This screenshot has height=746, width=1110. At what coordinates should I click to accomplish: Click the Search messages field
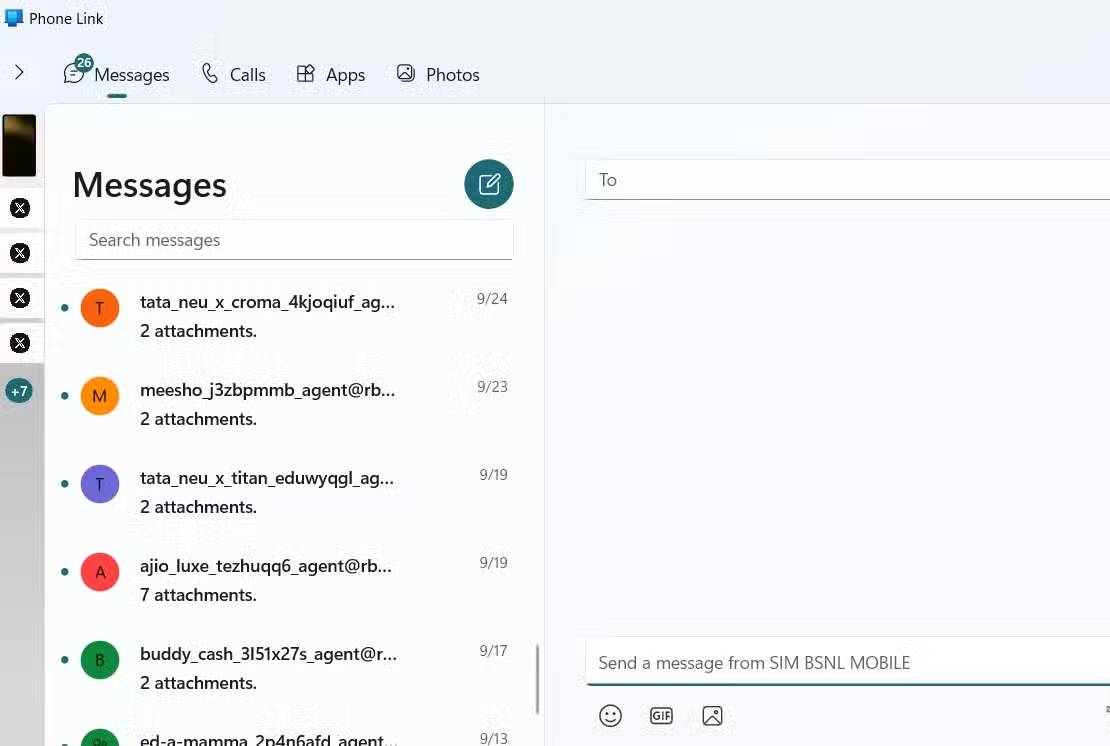click(x=294, y=240)
